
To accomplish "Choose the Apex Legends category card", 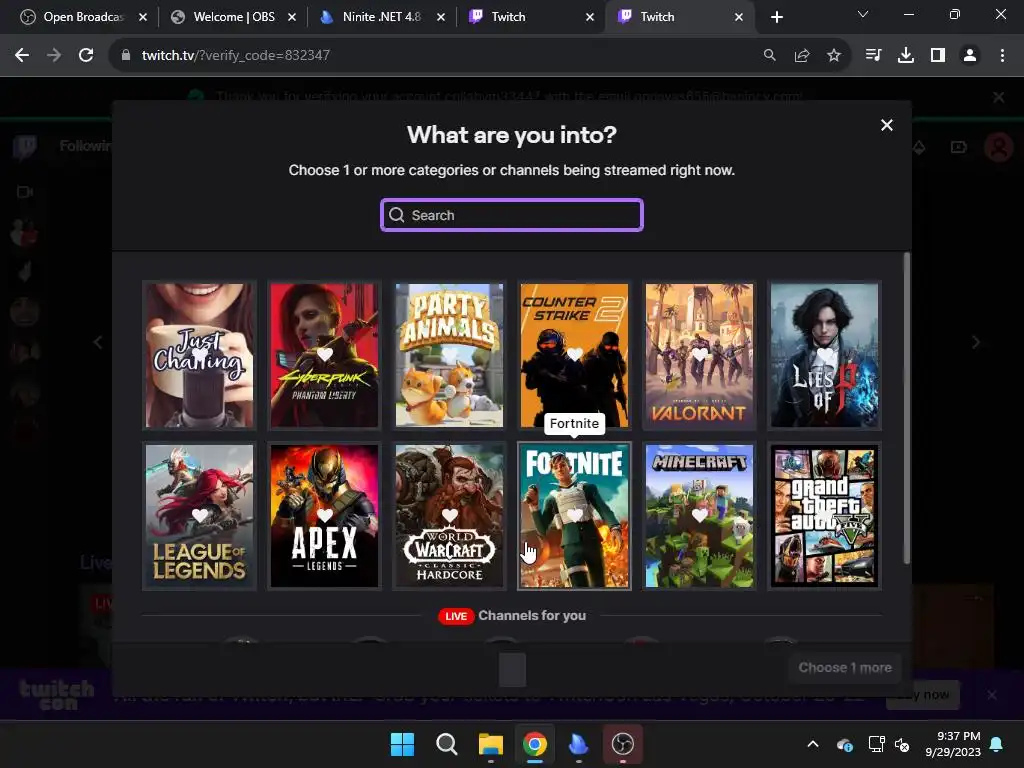I will click(325, 516).
